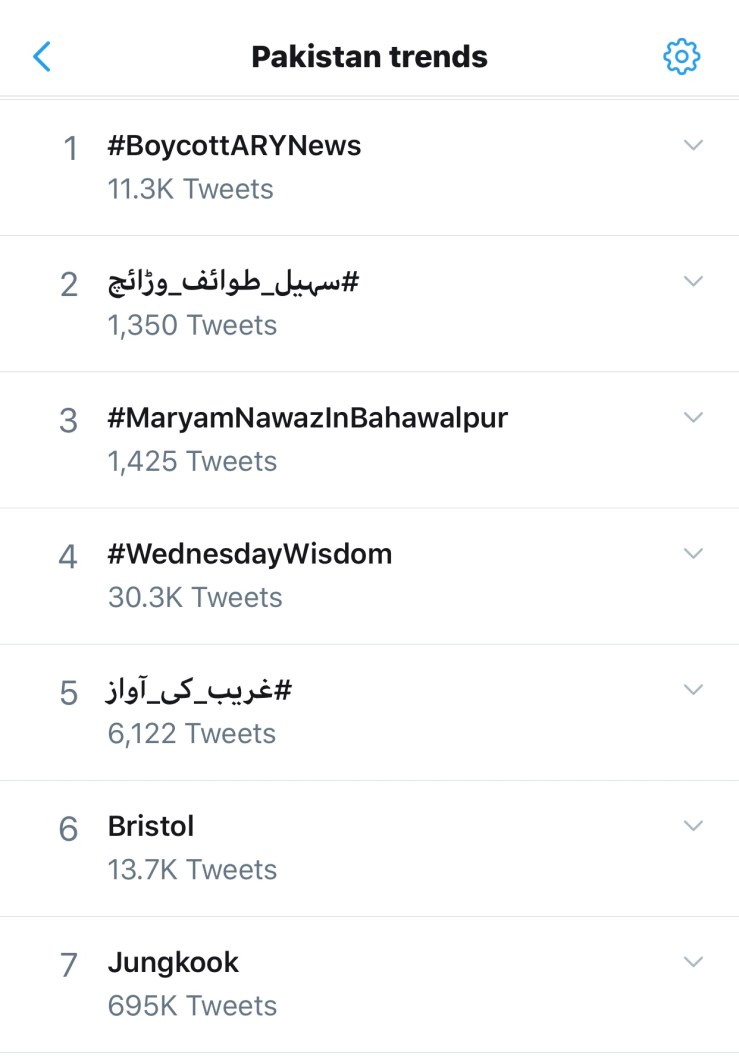739x1057 pixels.
Task: Show options chevron for #WednesdayWisdom
Action: (x=693, y=553)
